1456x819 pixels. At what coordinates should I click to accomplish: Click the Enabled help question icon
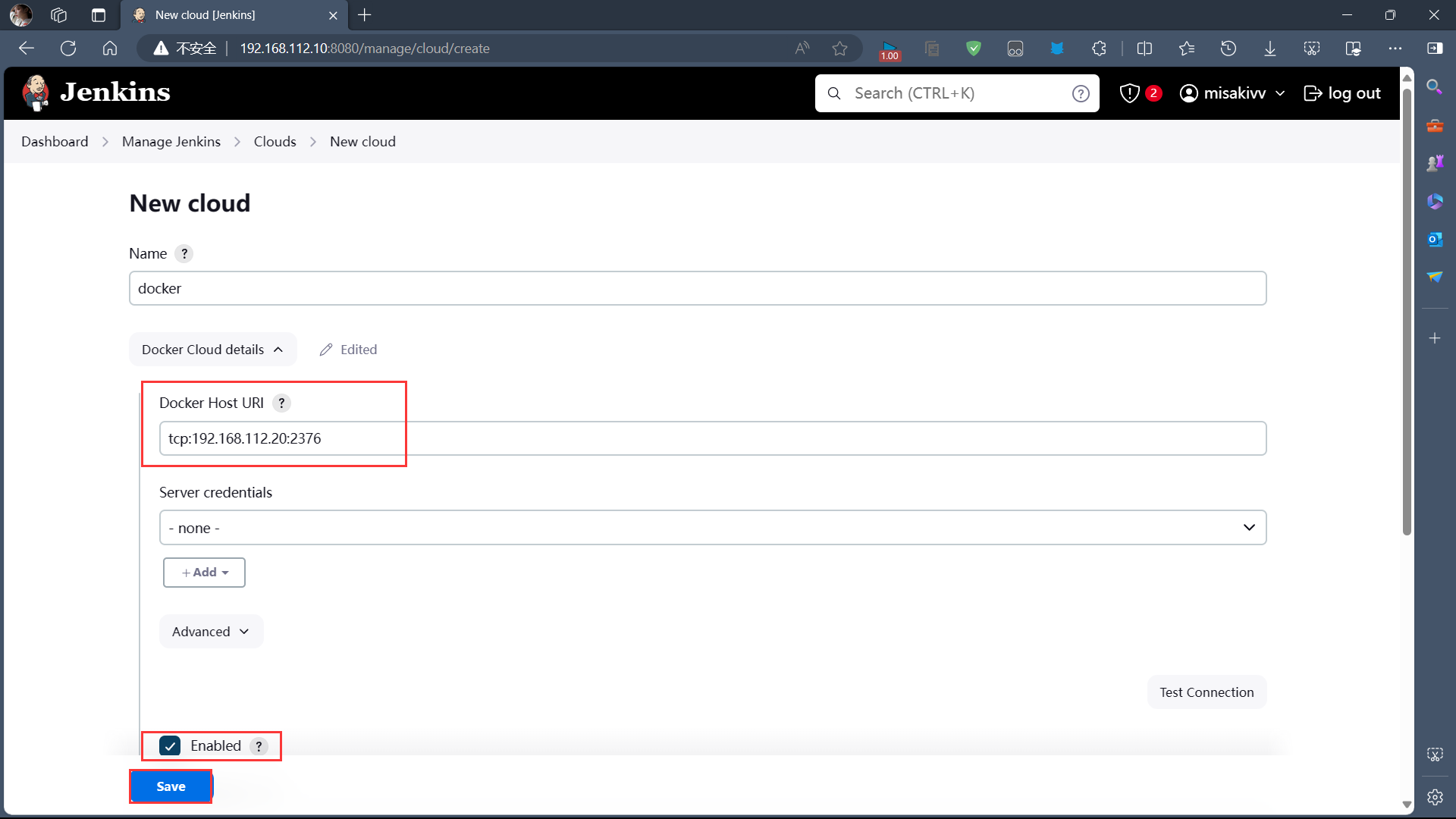point(259,746)
